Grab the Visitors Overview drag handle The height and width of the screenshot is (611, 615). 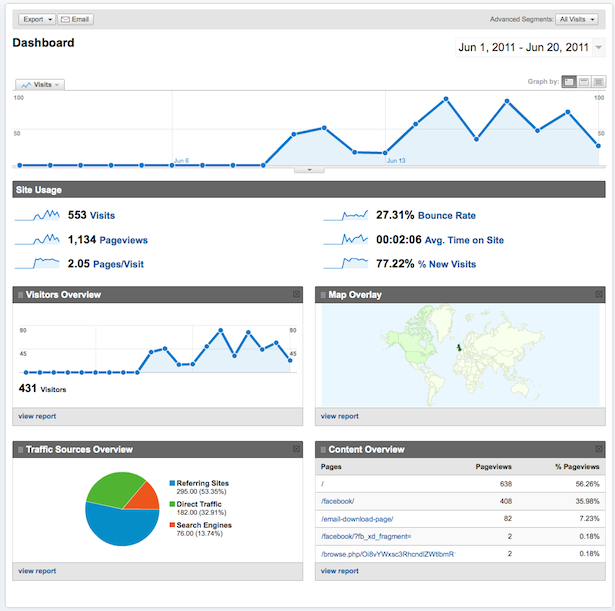click(20, 295)
